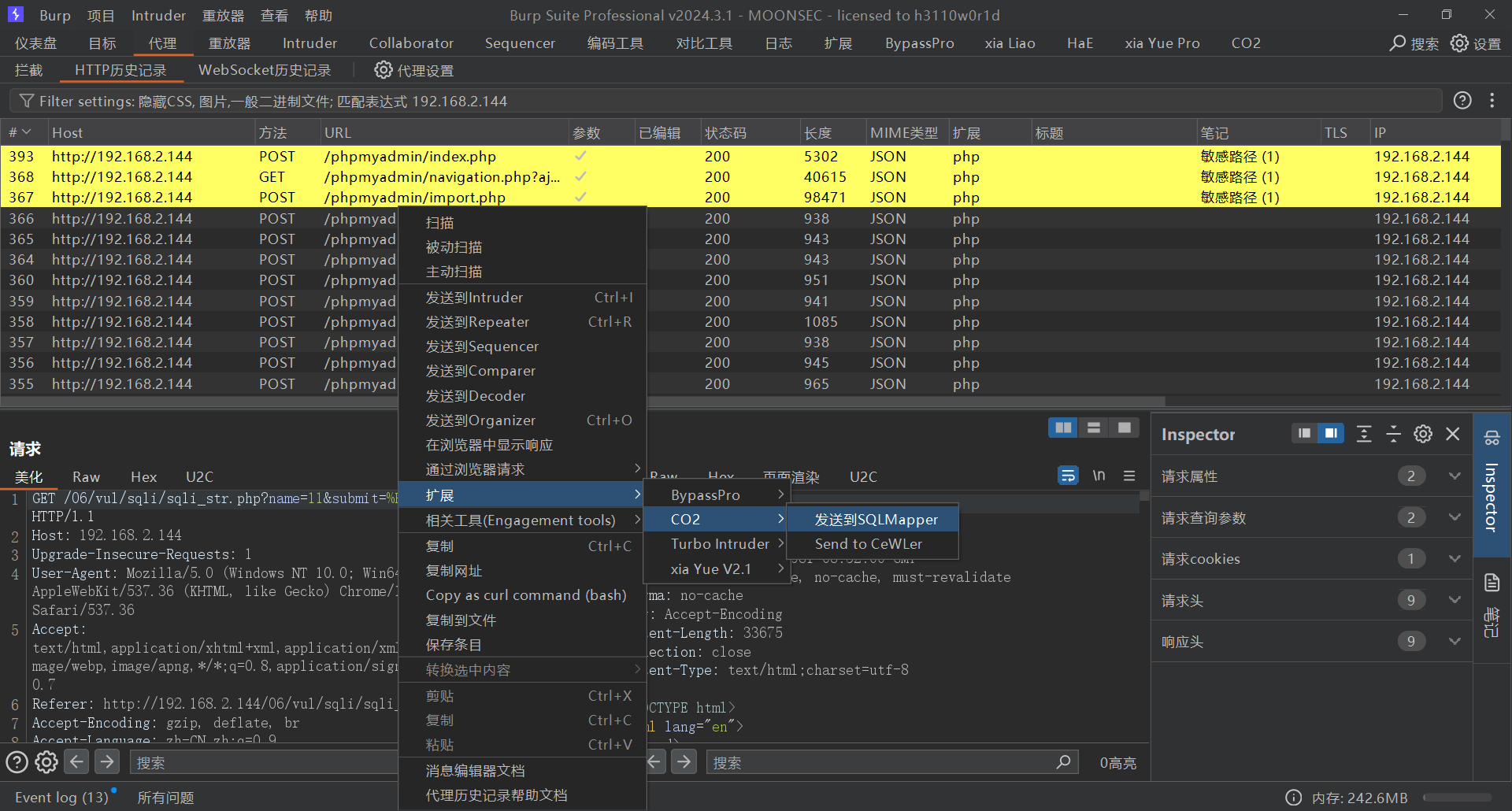Screen dimensions: 1512x811
Task: Switch to combined single-pane layout view
Action: pyautogui.click(x=1124, y=428)
